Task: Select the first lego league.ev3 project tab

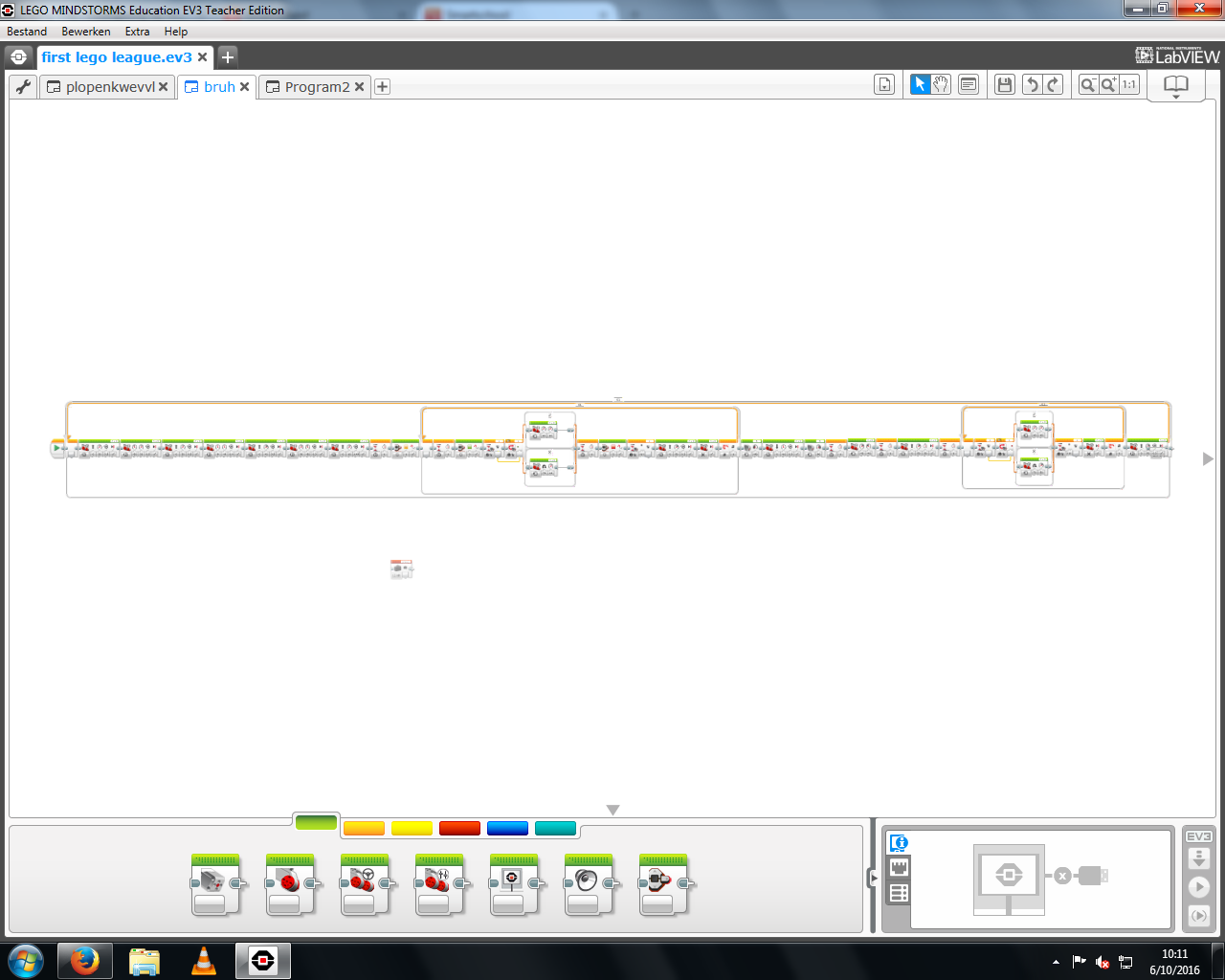Action: click(x=117, y=57)
